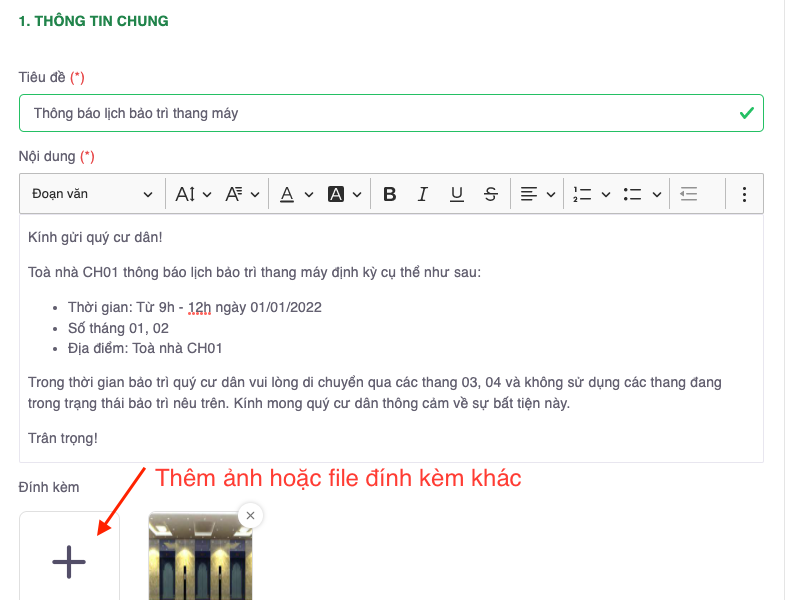Screen dimensions: 785x600
Task: Open the bulleted list dropdown
Action: 643,194
